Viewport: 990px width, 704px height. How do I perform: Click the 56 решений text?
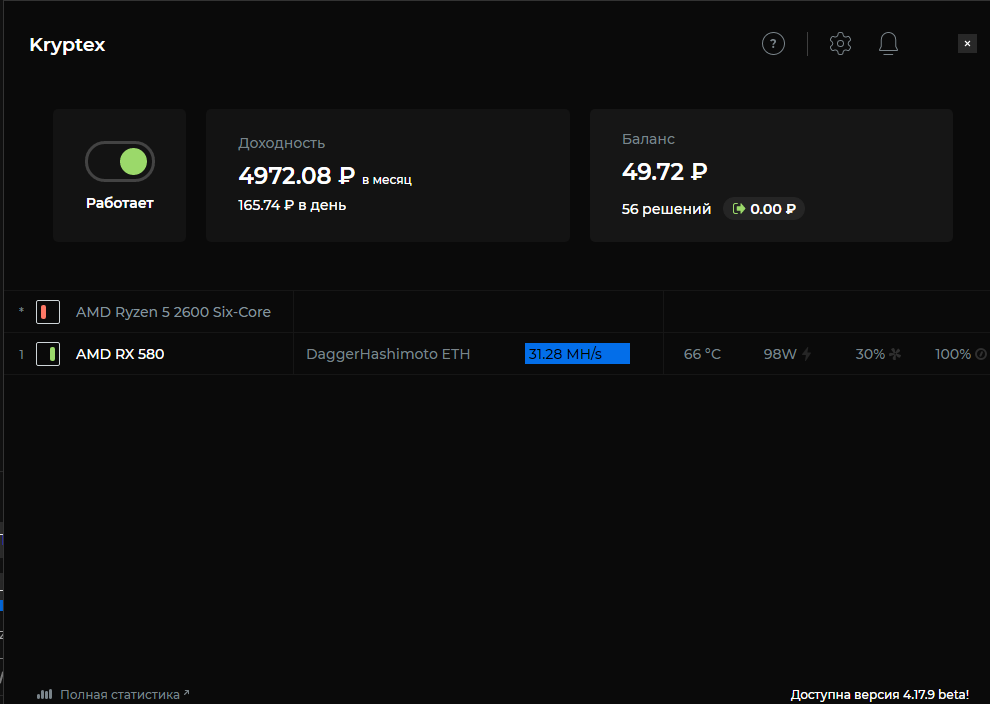point(666,209)
